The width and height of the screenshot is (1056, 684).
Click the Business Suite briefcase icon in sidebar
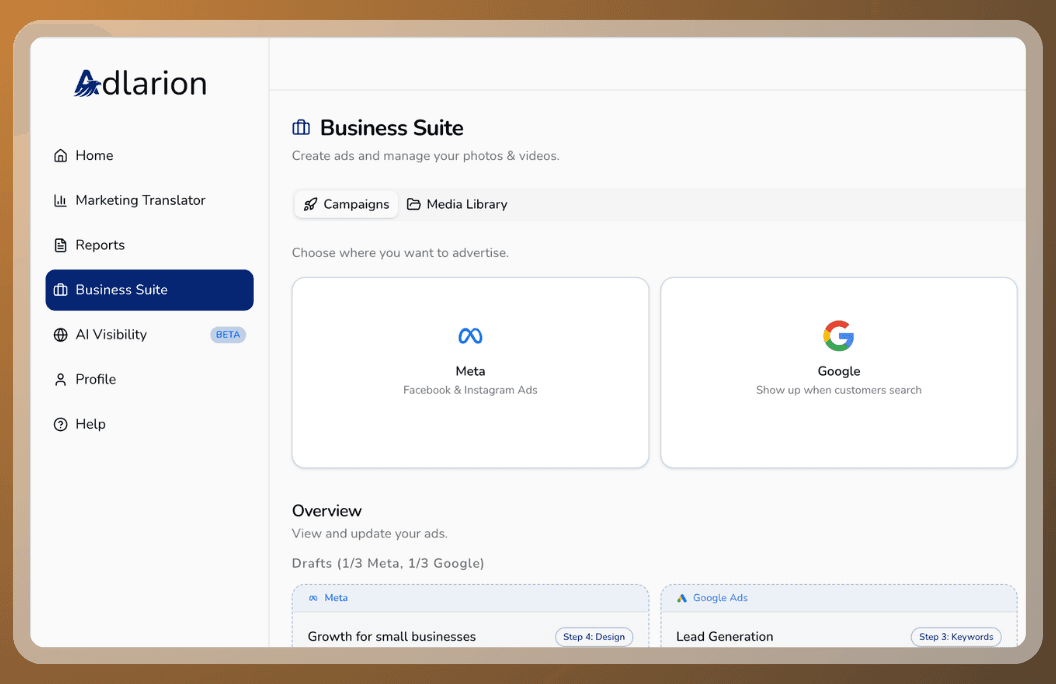coord(61,290)
